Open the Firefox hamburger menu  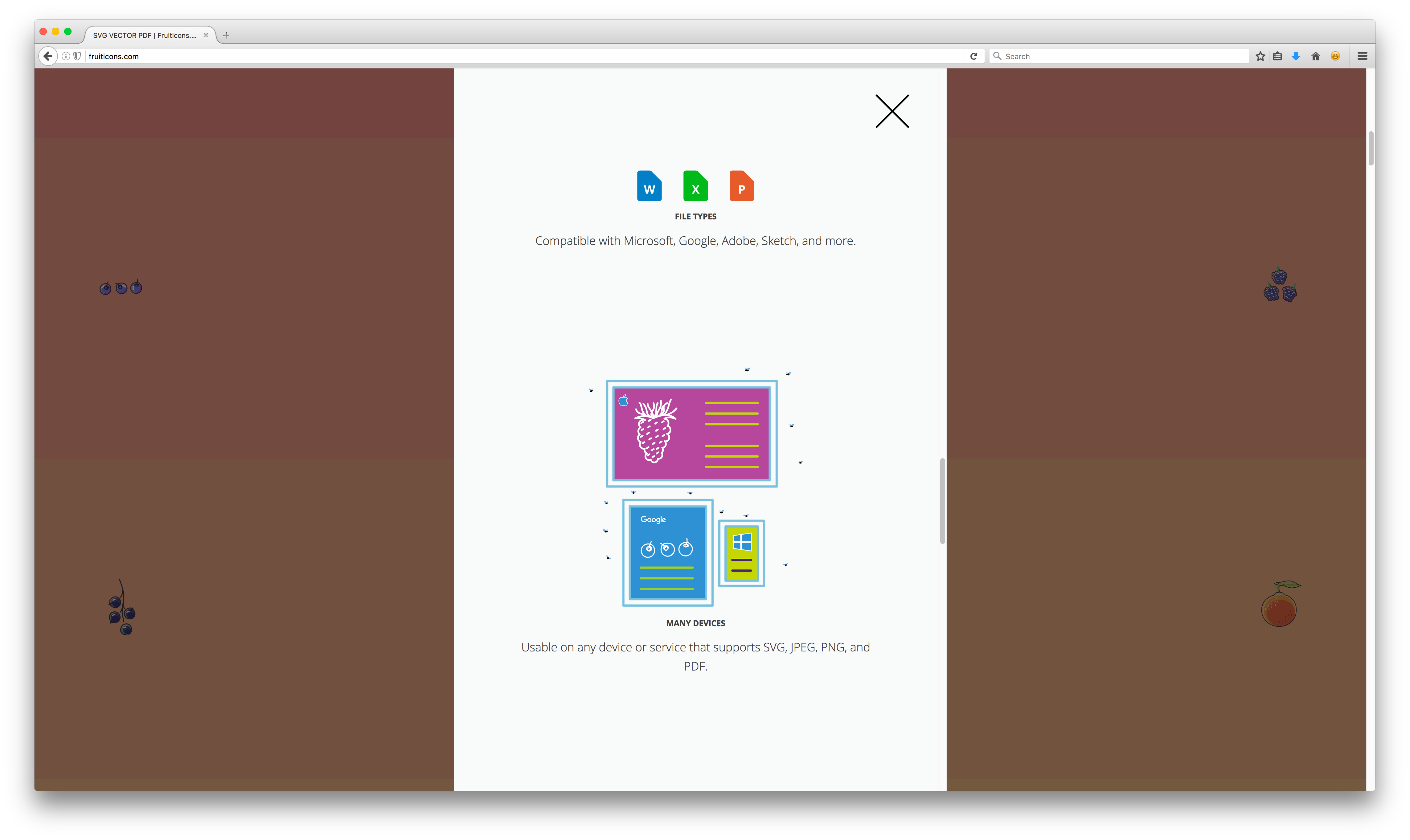click(x=1363, y=56)
